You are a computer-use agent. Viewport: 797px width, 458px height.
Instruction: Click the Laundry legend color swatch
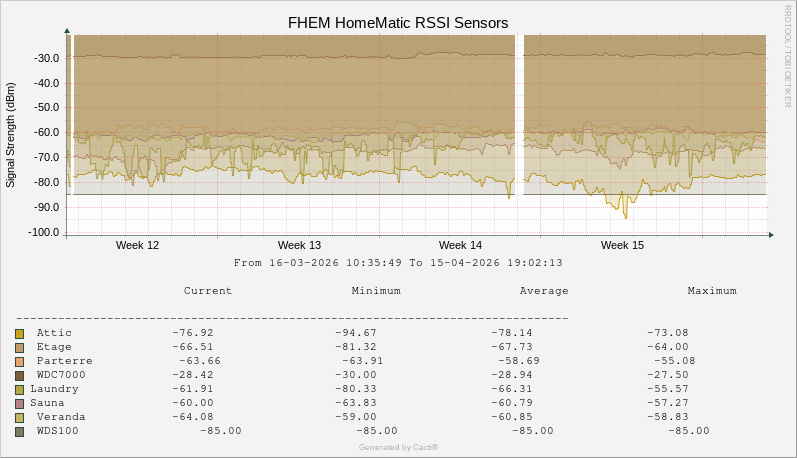point(20,389)
